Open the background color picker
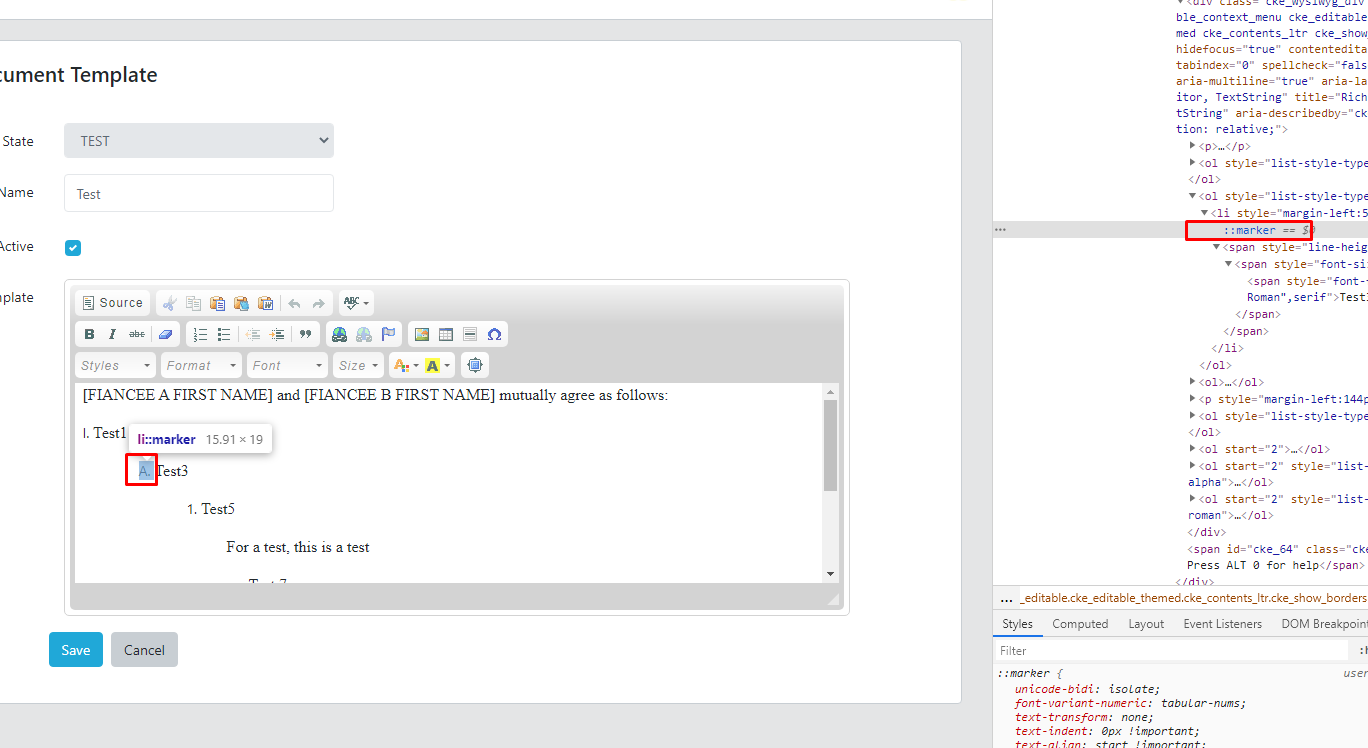 438,365
